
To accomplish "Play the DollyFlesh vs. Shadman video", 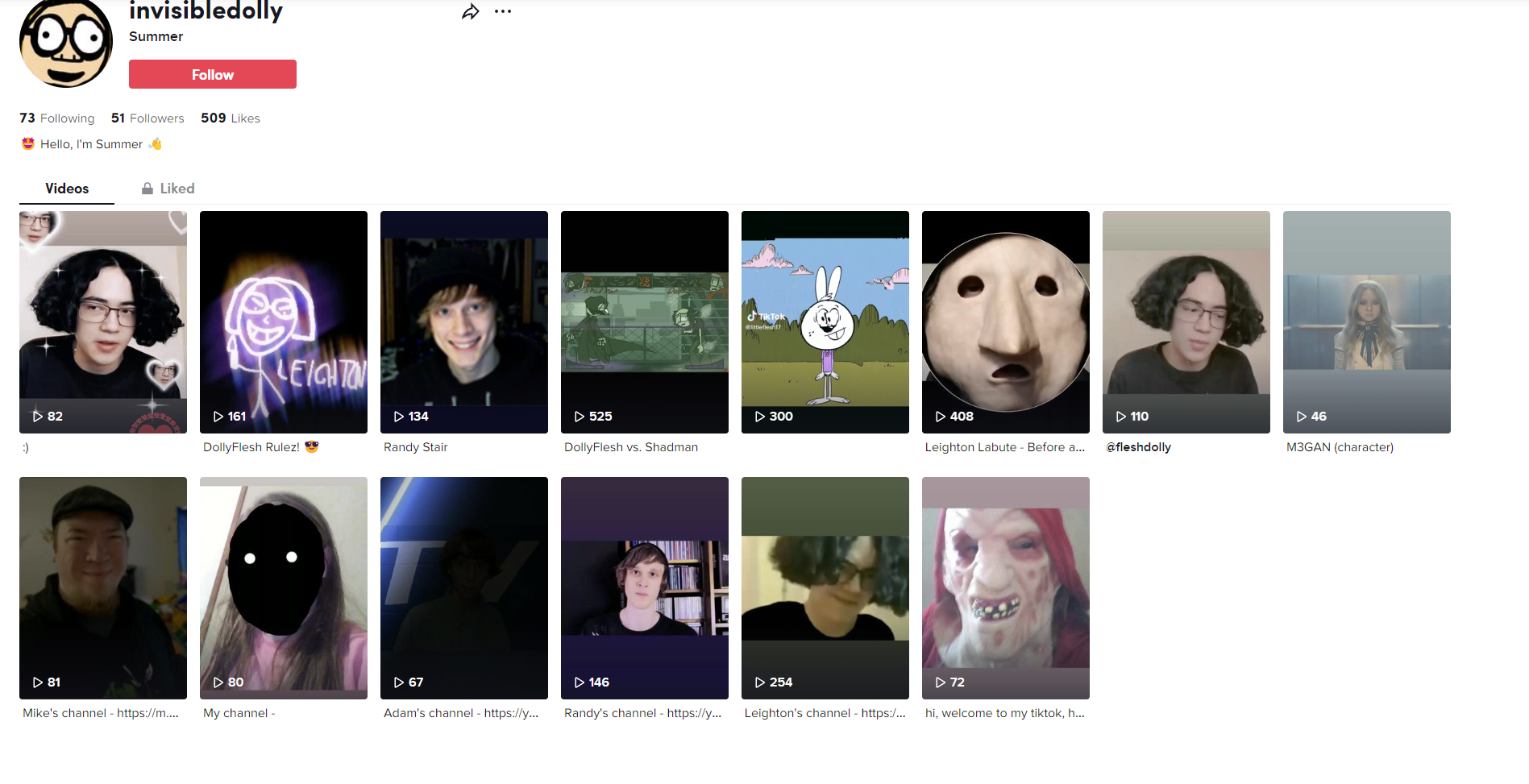I will (645, 322).
